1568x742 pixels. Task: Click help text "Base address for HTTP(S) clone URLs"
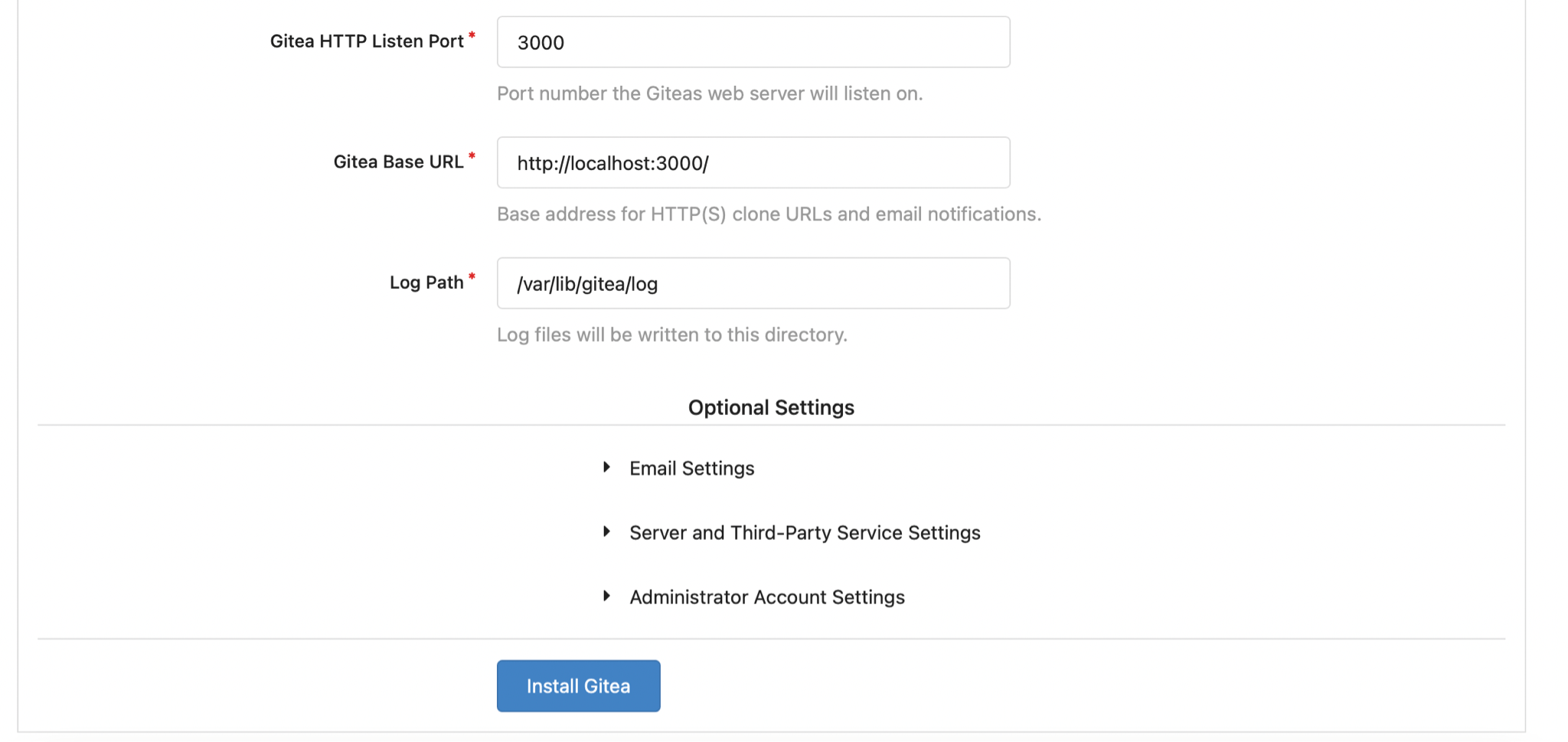tap(665, 214)
